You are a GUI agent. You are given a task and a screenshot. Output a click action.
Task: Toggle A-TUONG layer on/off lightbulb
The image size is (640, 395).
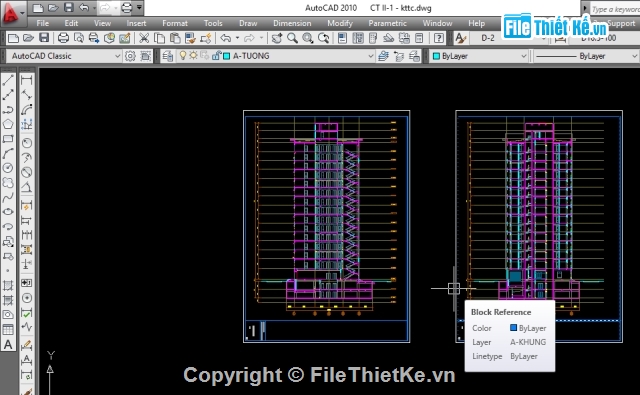tap(183, 55)
